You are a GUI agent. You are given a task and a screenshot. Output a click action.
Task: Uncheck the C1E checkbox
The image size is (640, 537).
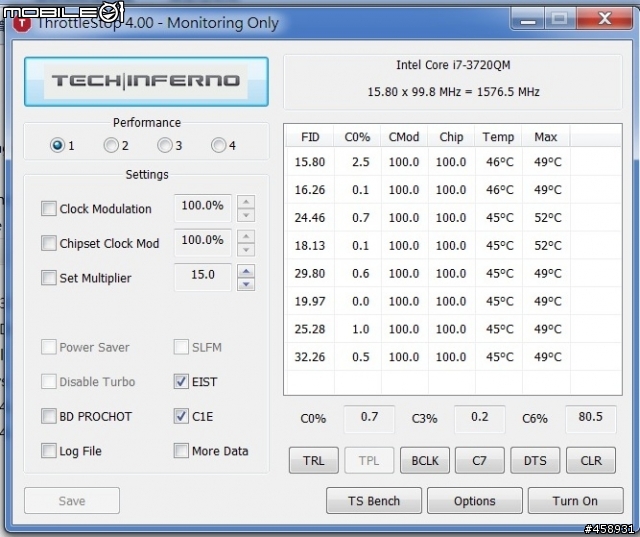tap(181, 416)
